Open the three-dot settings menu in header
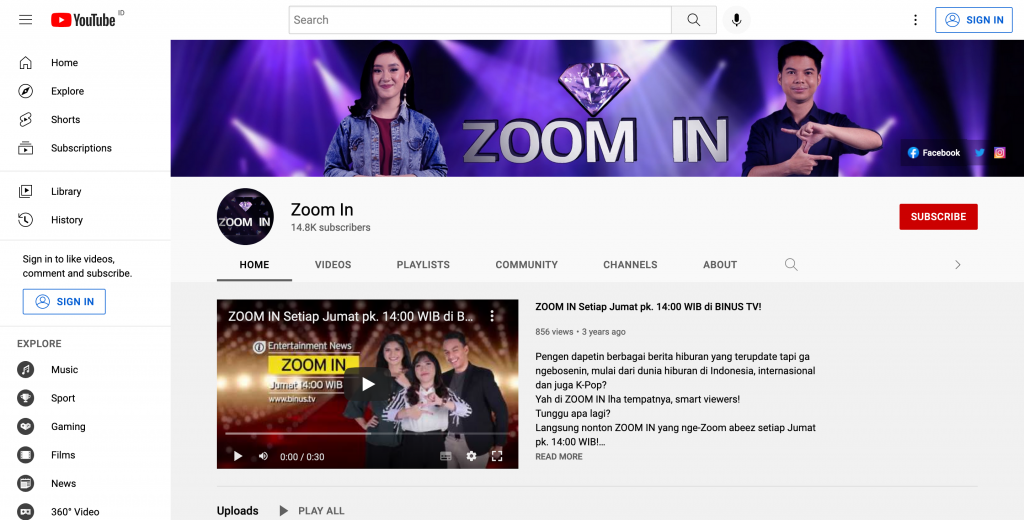This screenshot has width=1024, height=520. click(x=915, y=20)
